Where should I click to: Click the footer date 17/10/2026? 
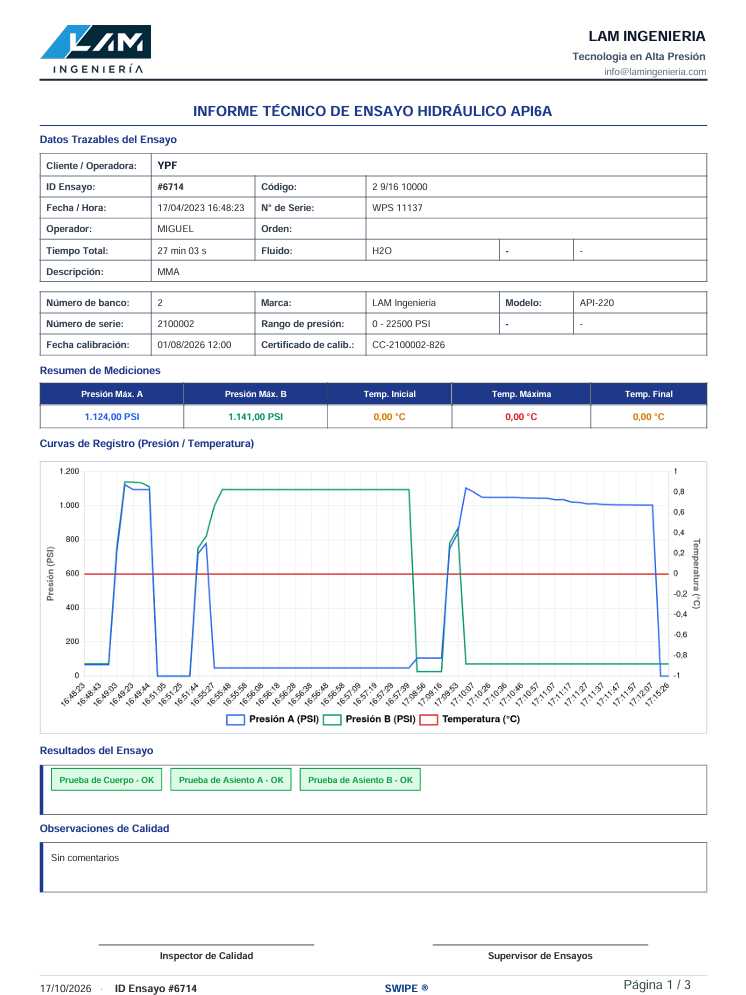pos(66,989)
